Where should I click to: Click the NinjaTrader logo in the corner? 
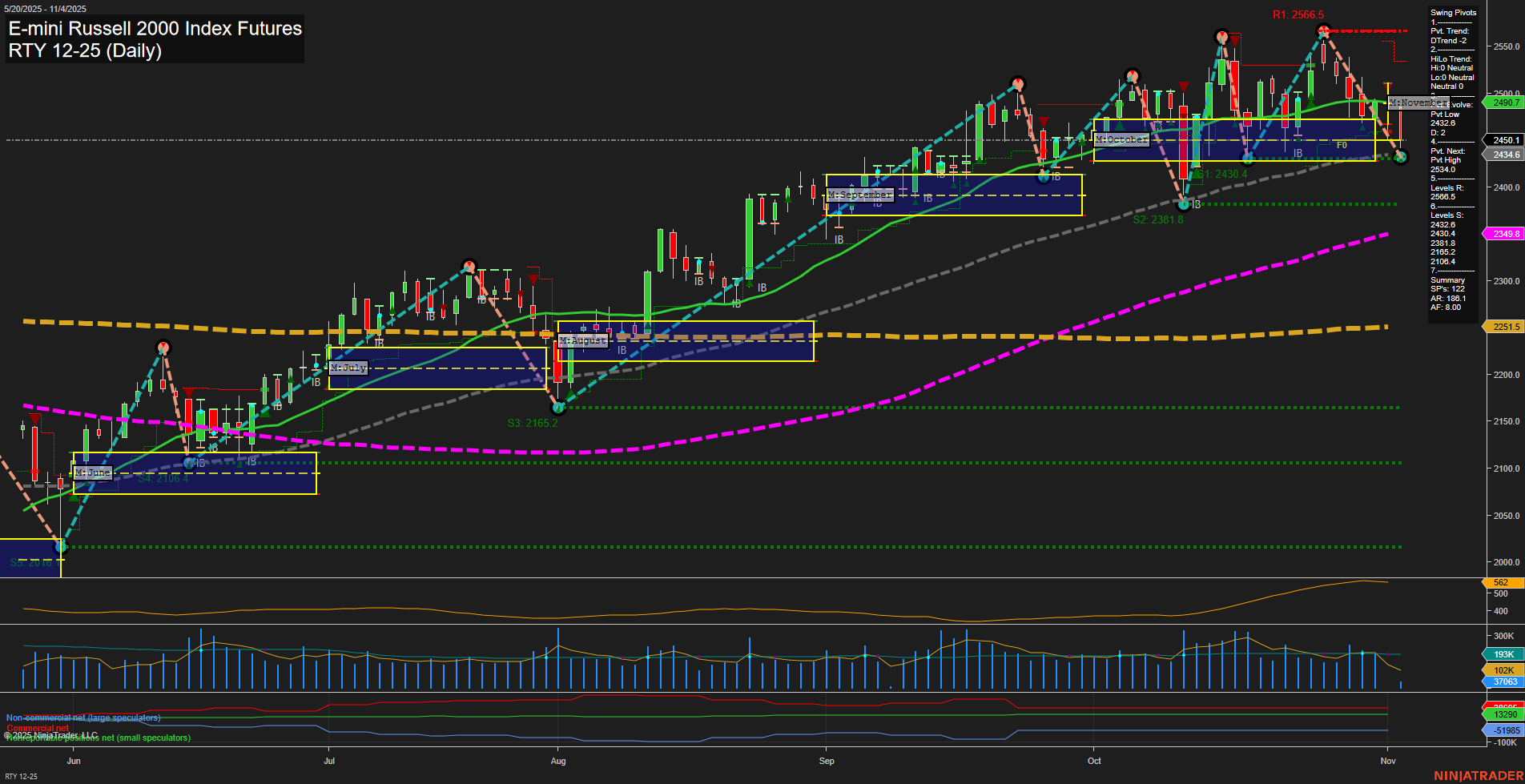1477,775
